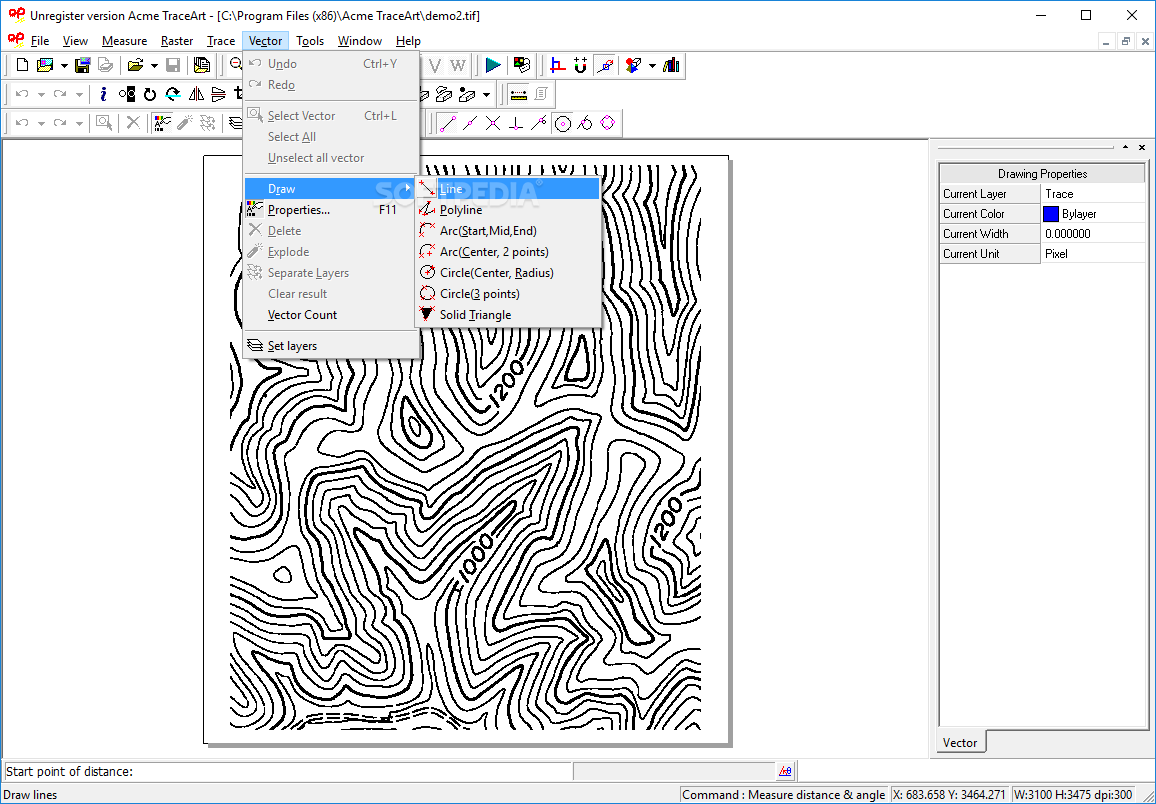Toggle the vector color display button

pyautogui.click(x=161, y=123)
